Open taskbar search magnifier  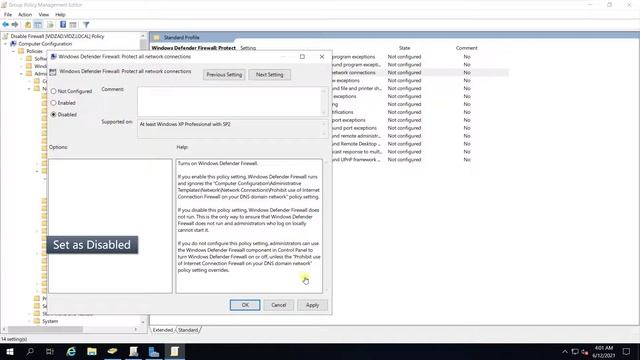click(x=30, y=351)
